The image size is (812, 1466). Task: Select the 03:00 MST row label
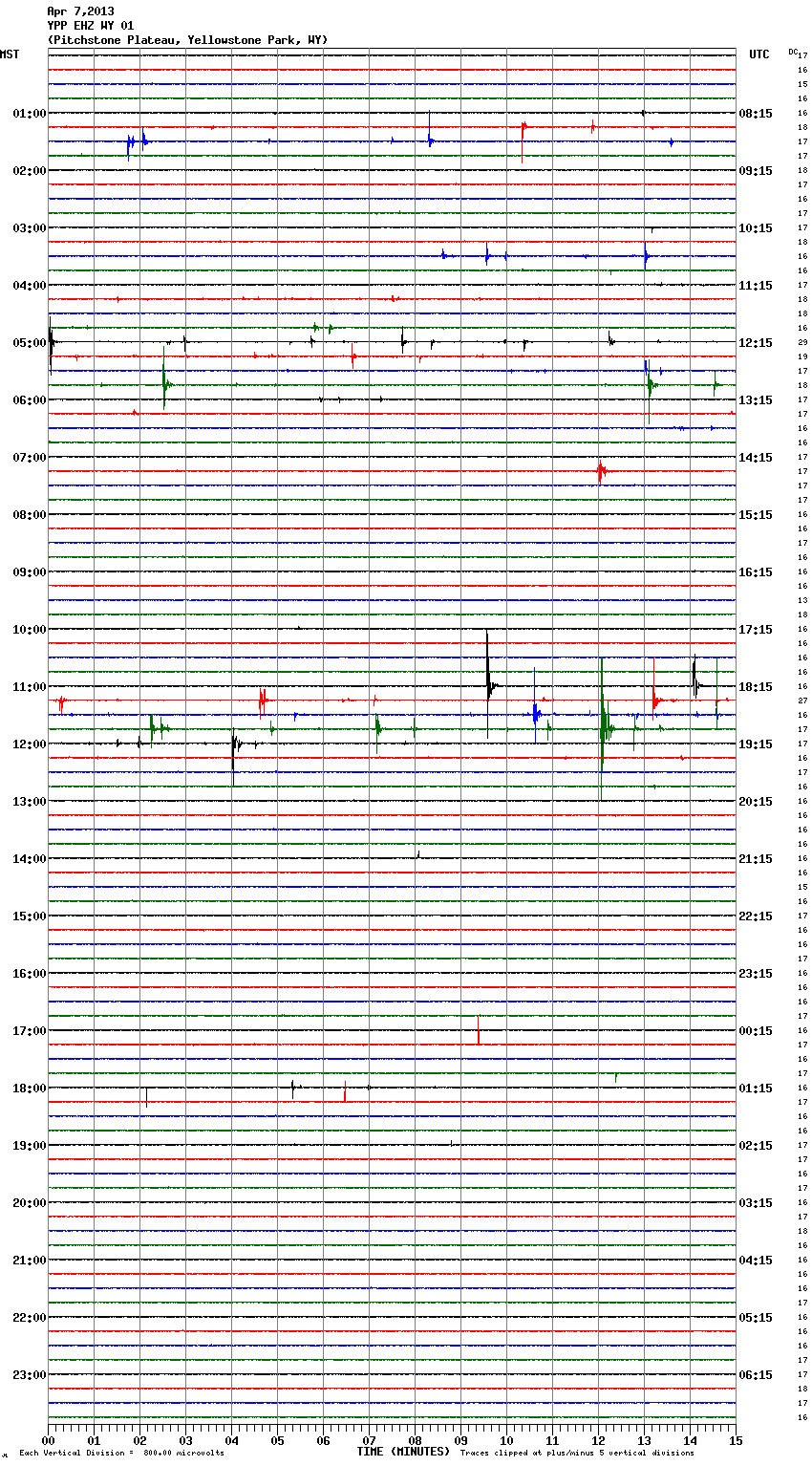30,228
